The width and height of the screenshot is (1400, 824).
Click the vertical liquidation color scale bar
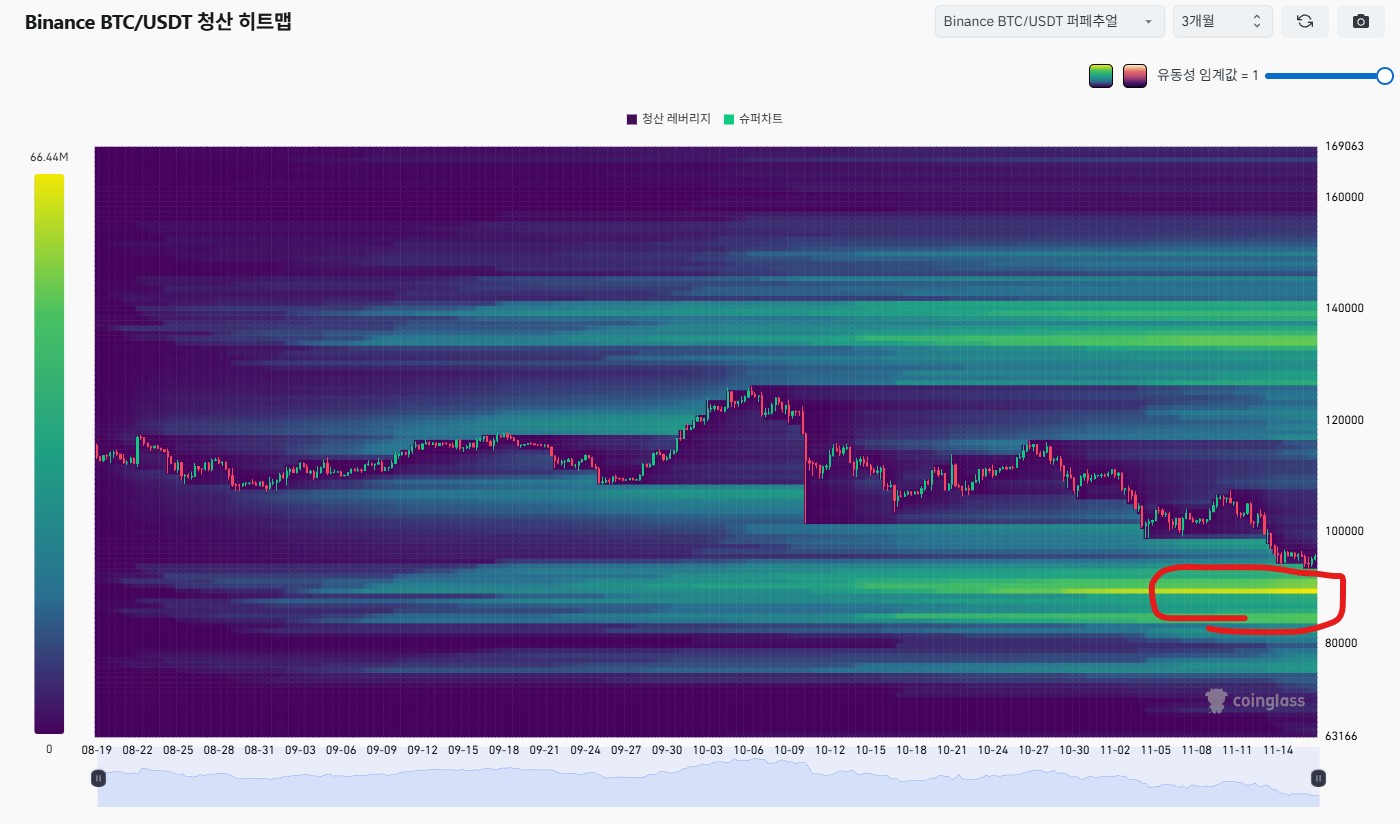point(49,454)
